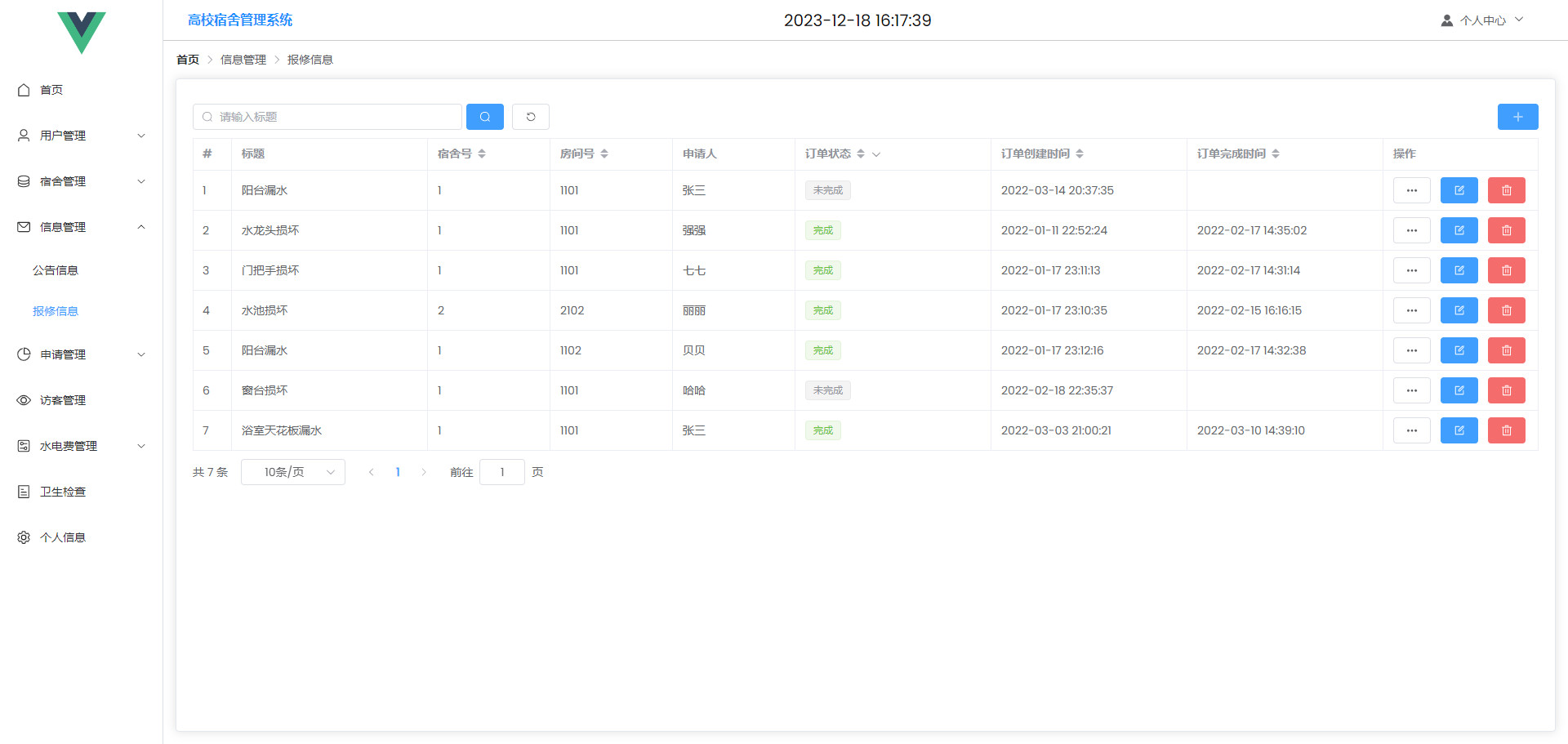
Task: Edit the 水池损坏 record
Action: [1459, 310]
